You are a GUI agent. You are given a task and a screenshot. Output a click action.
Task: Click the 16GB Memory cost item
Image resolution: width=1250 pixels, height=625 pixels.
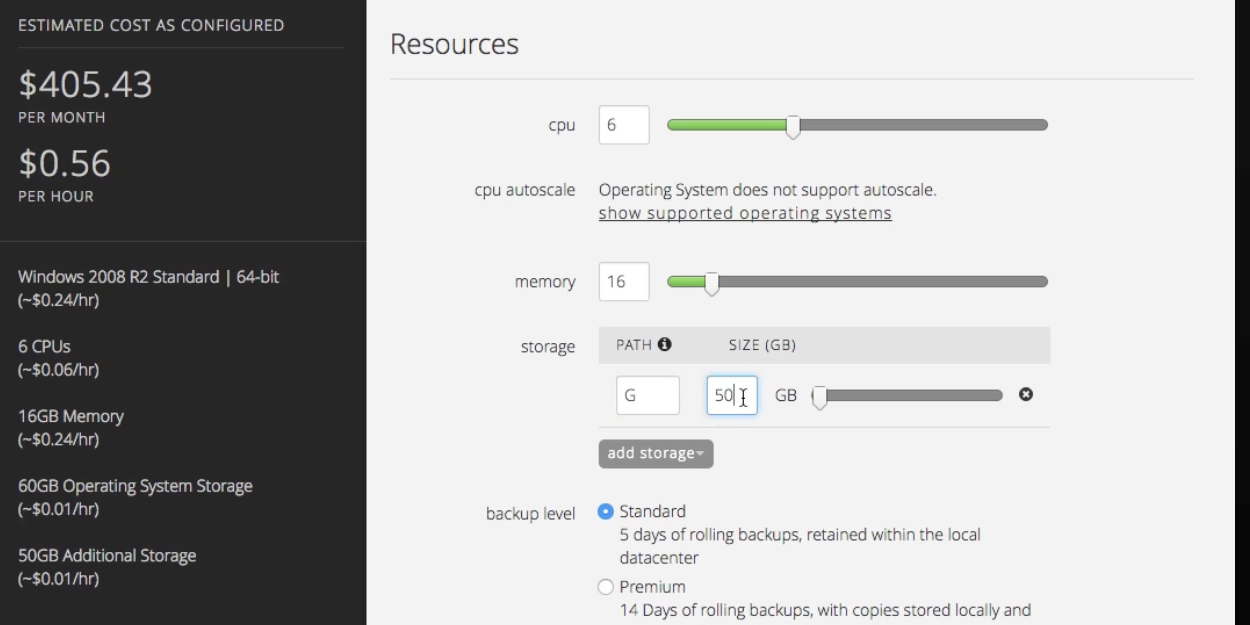[x=71, y=416]
